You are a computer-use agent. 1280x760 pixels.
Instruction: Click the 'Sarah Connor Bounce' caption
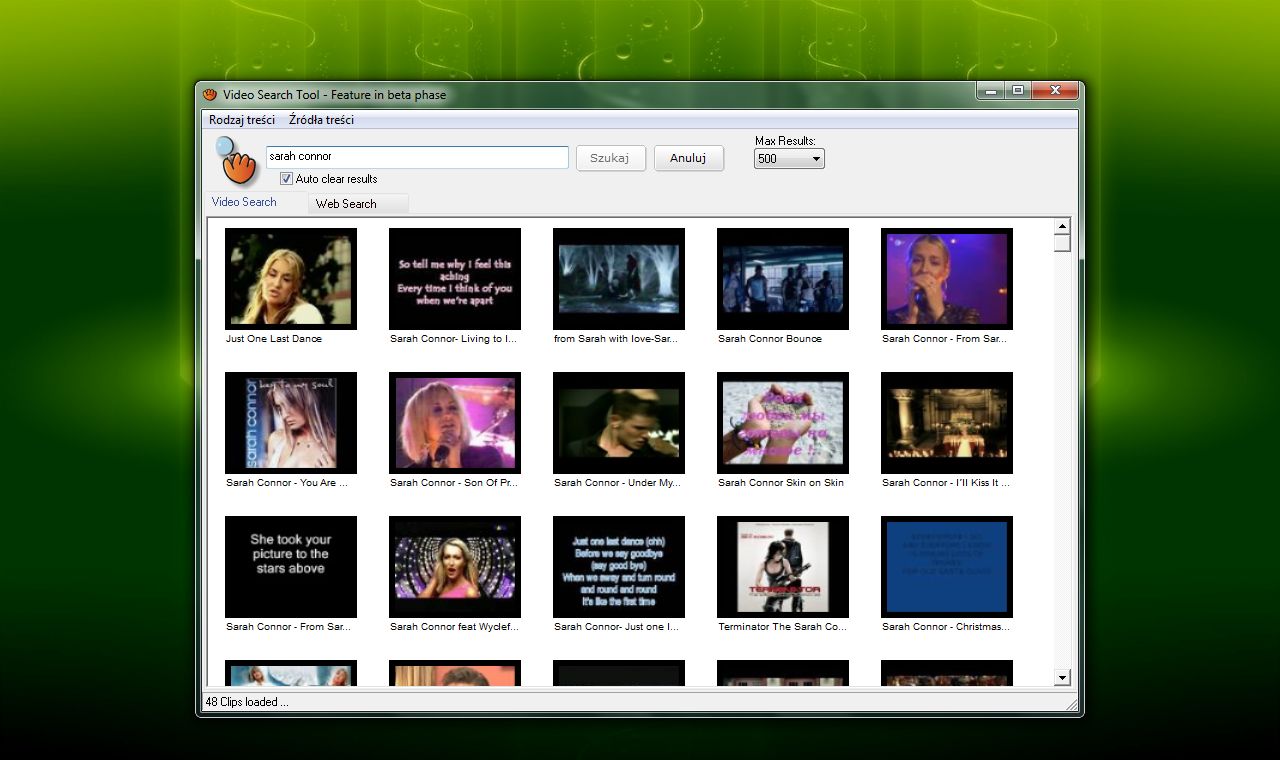pyautogui.click(x=770, y=339)
